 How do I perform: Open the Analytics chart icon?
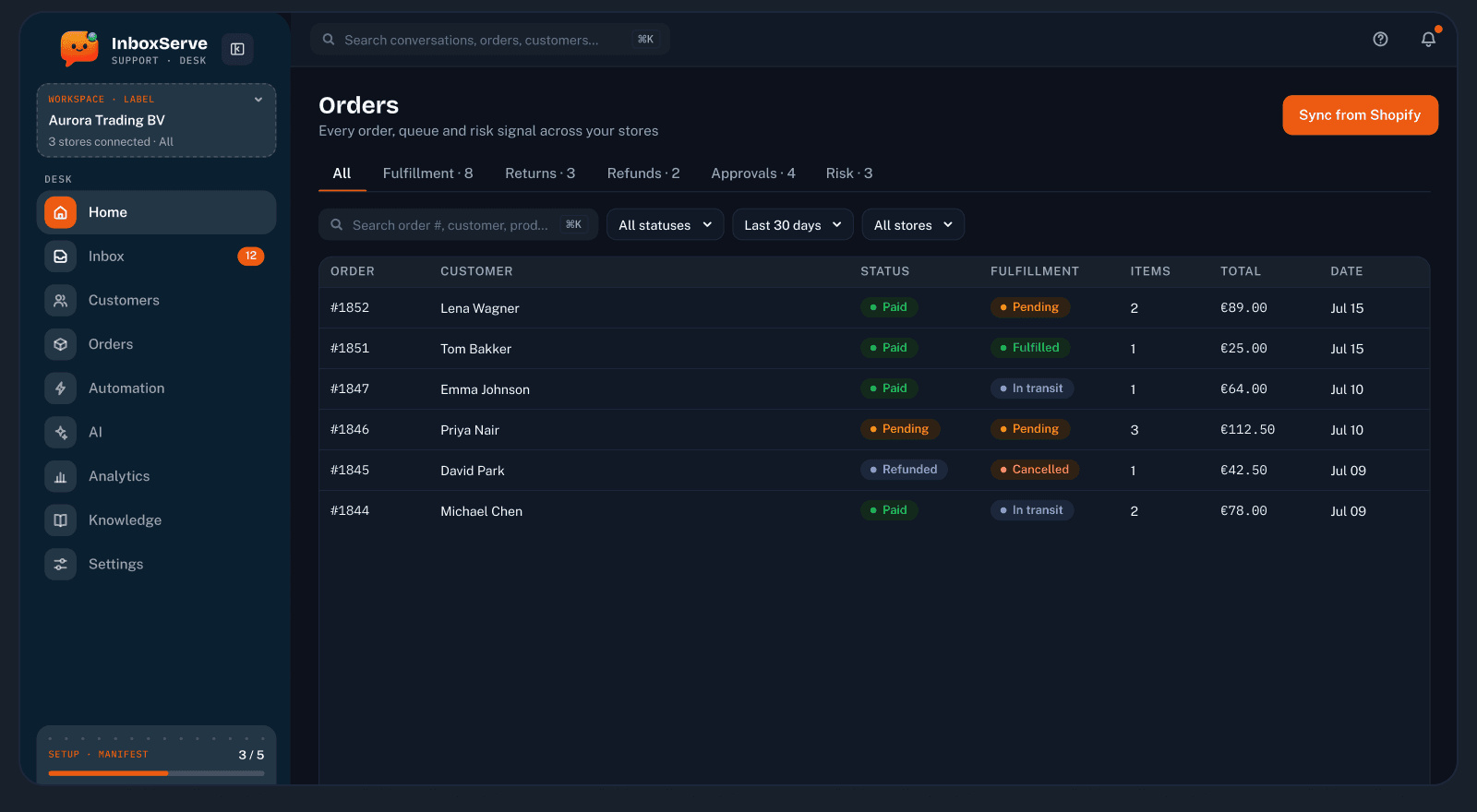point(60,476)
